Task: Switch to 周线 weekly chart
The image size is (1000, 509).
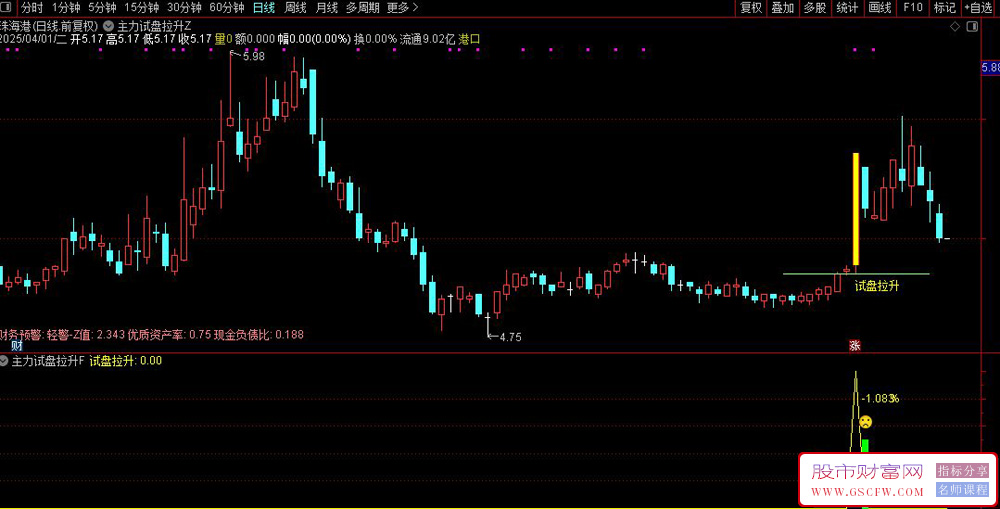Action: point(295,8)
